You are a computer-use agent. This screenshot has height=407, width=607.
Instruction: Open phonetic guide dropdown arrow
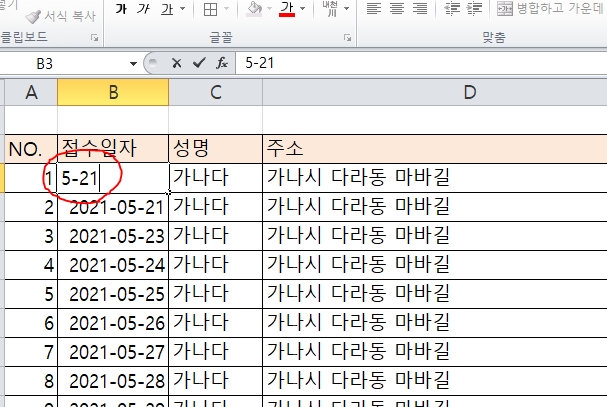[346, 9]
